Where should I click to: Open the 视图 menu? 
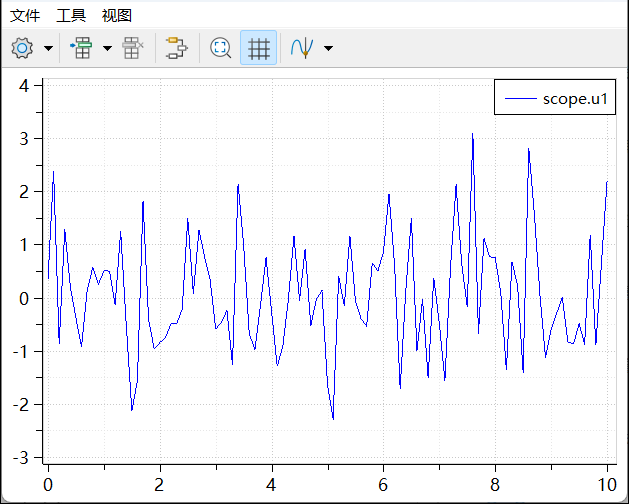pyautogui.click(x=117, y=15)
